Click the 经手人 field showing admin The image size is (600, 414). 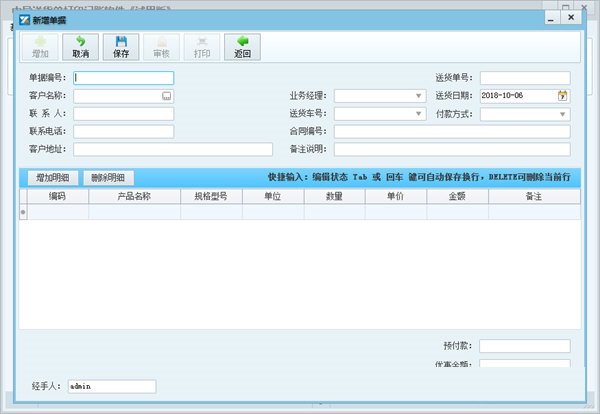(112, 386)
